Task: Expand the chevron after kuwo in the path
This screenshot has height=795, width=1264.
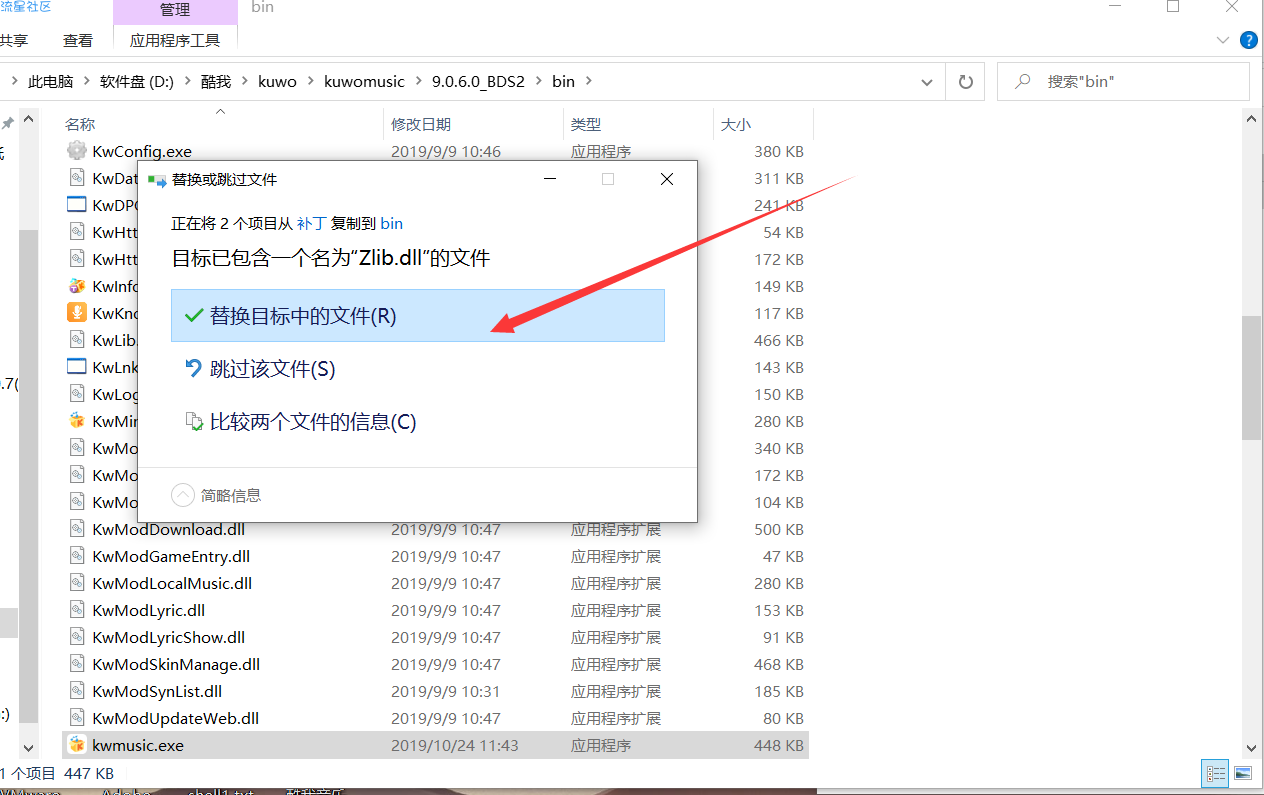Action: tap(310, 82)
